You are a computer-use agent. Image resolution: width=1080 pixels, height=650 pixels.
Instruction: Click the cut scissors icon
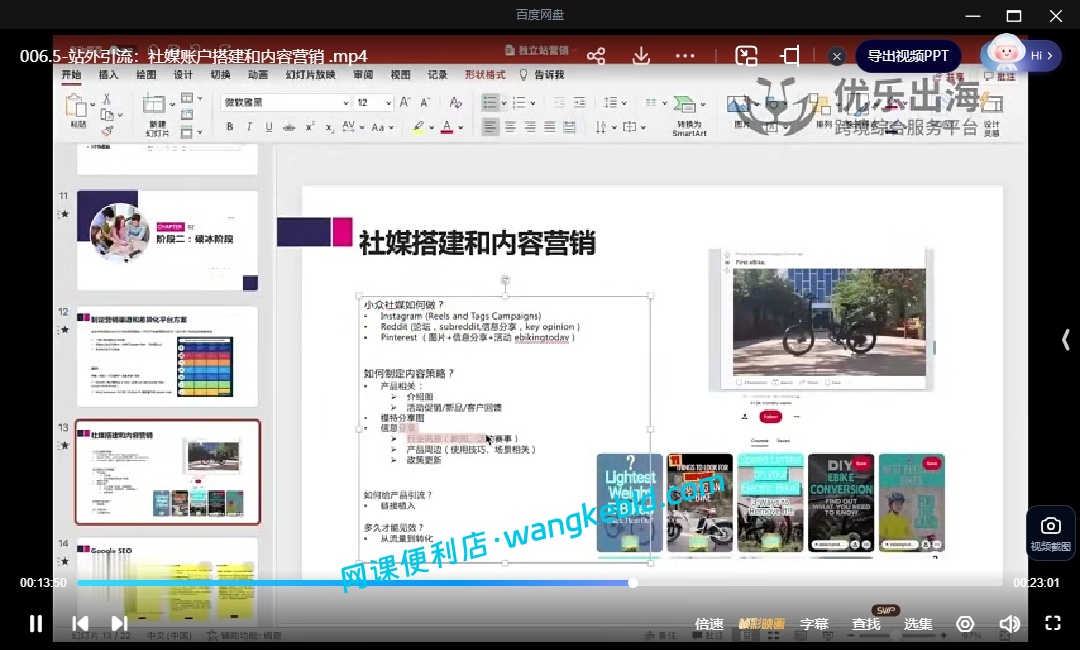(x=107, y=99)
